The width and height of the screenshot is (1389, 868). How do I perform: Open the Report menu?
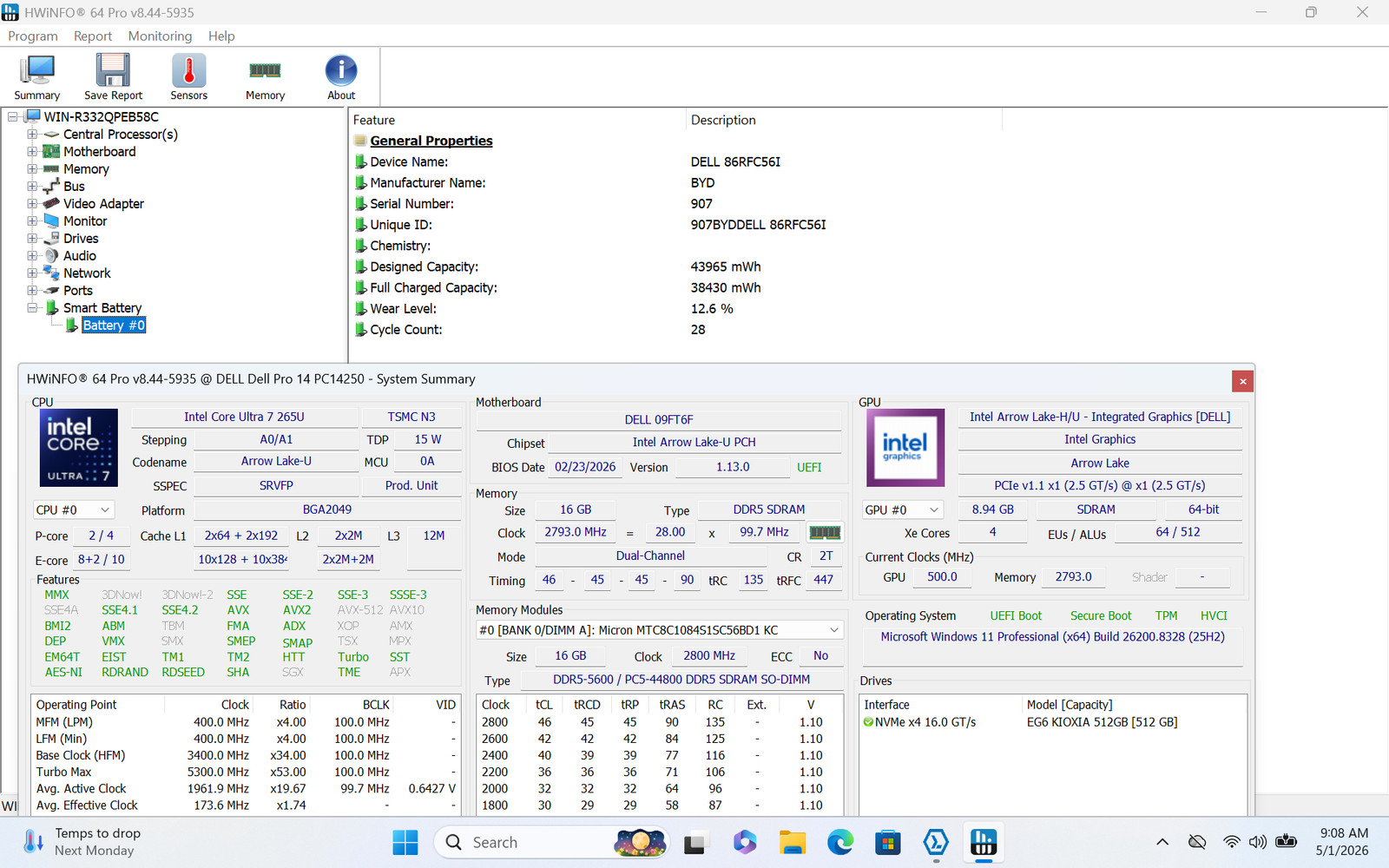pos(93,36)
